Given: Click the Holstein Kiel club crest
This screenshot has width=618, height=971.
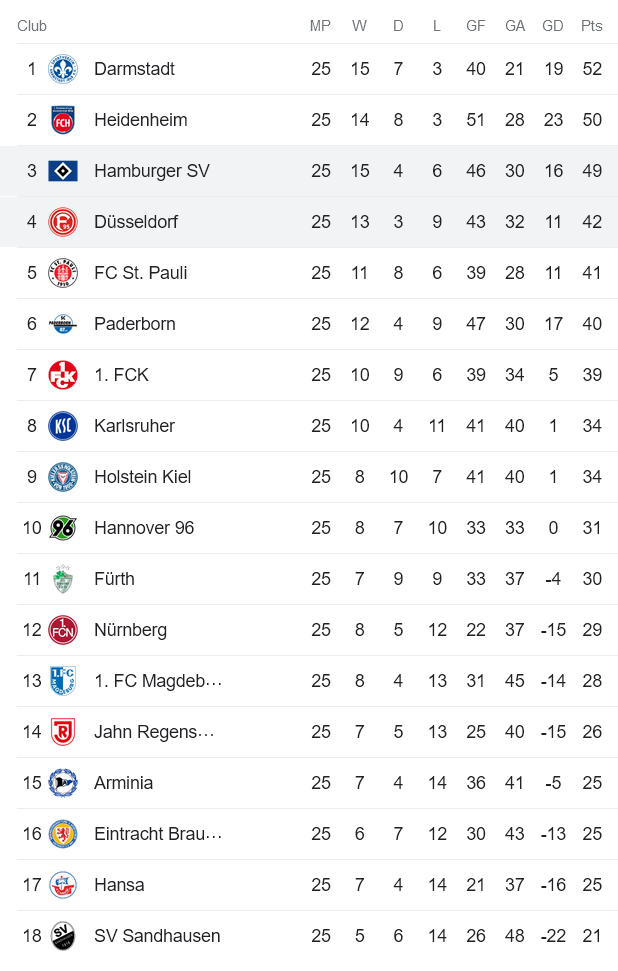Looking at the screenshot, I should pos(63,477).
